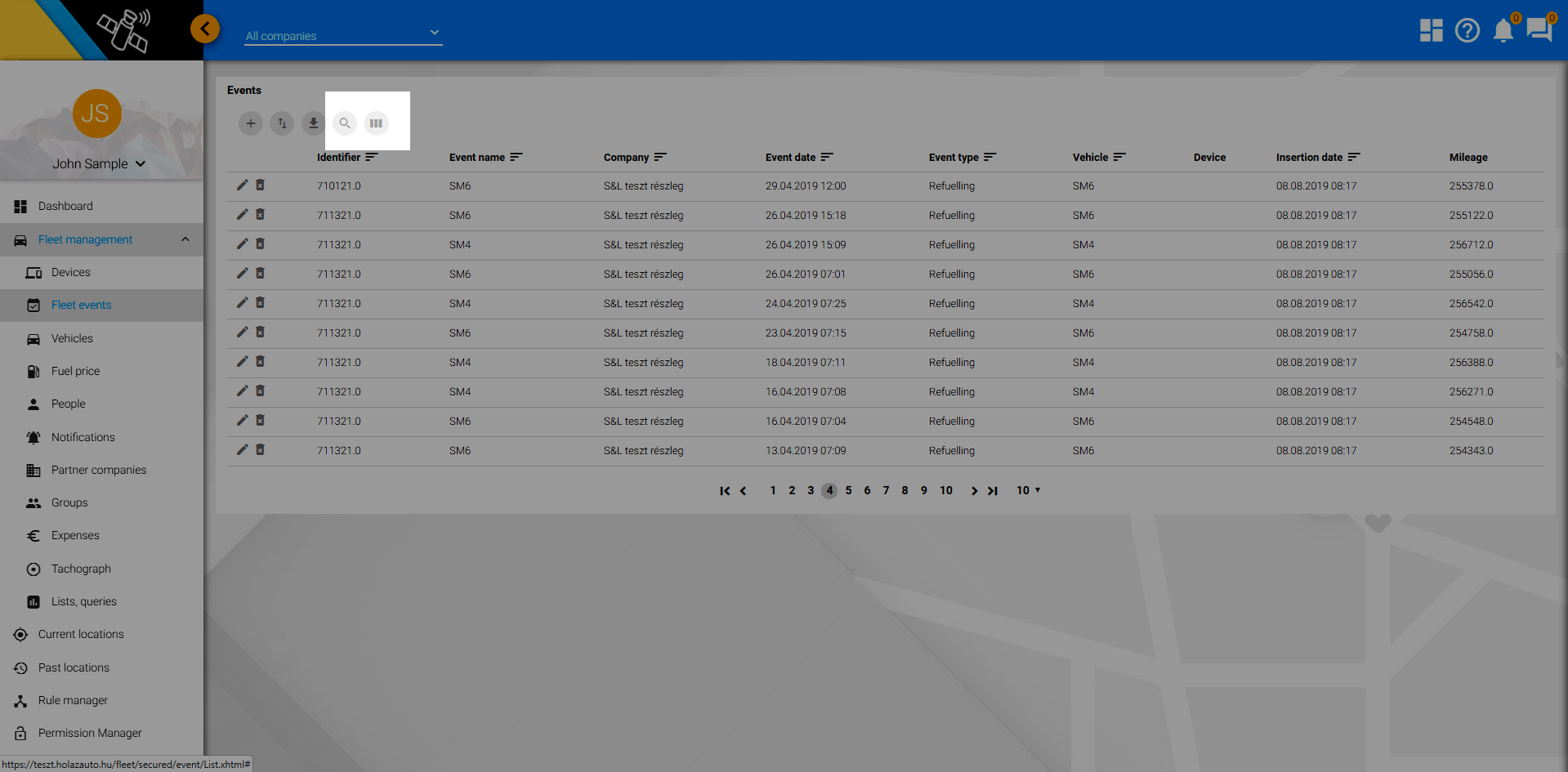Viewport: 1568px width, 772px height.
Task: Open Vehicles in the sidebar menu
Action: click(72, 338)
